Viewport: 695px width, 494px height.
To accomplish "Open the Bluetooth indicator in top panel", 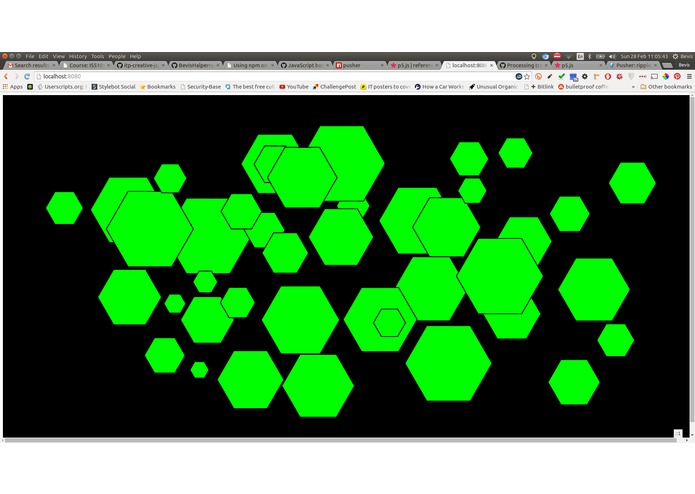I will click(590, 56).
